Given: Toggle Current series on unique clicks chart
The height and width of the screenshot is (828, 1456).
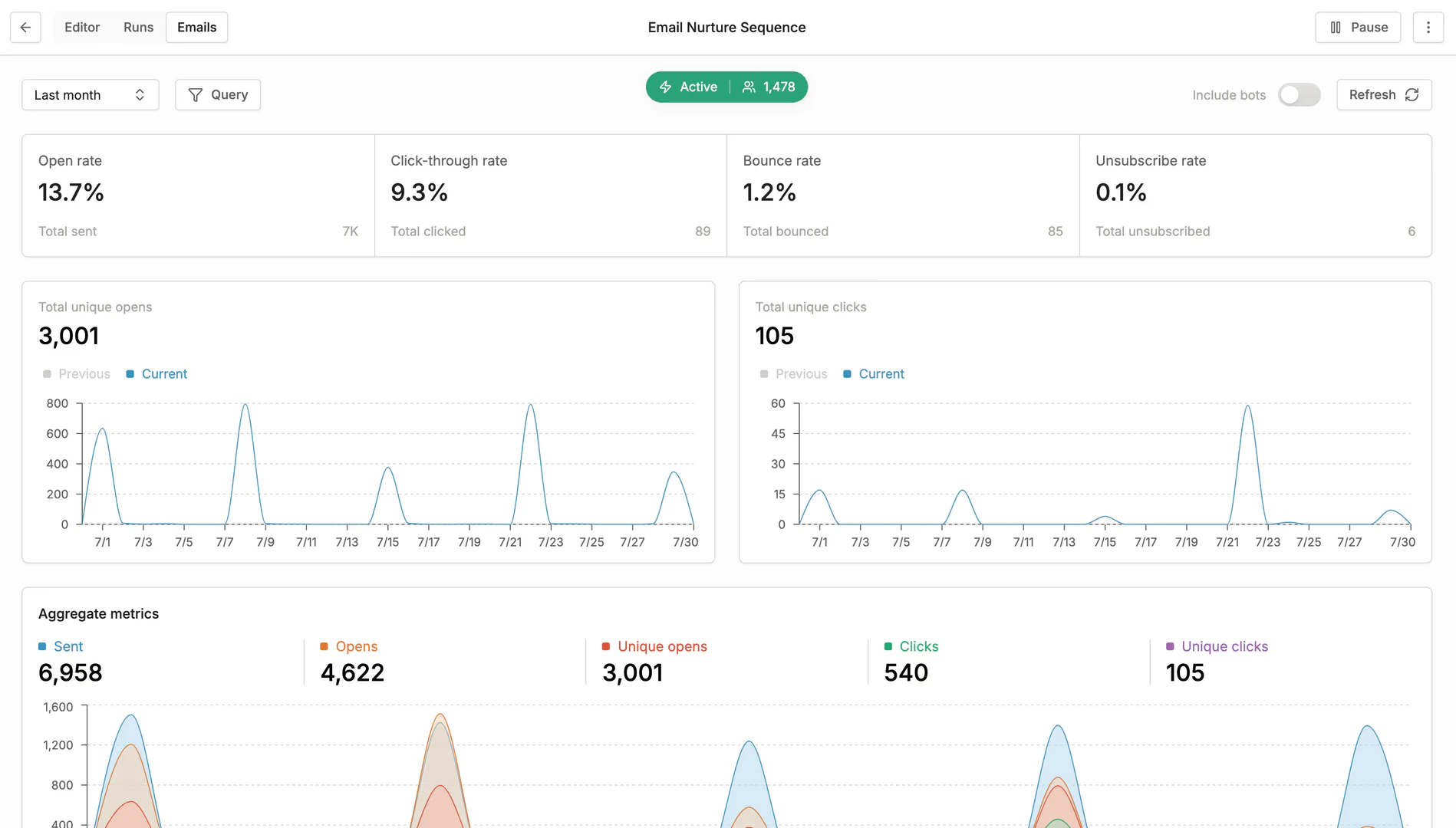Looking at the screenshot, I should pos(873,373).
